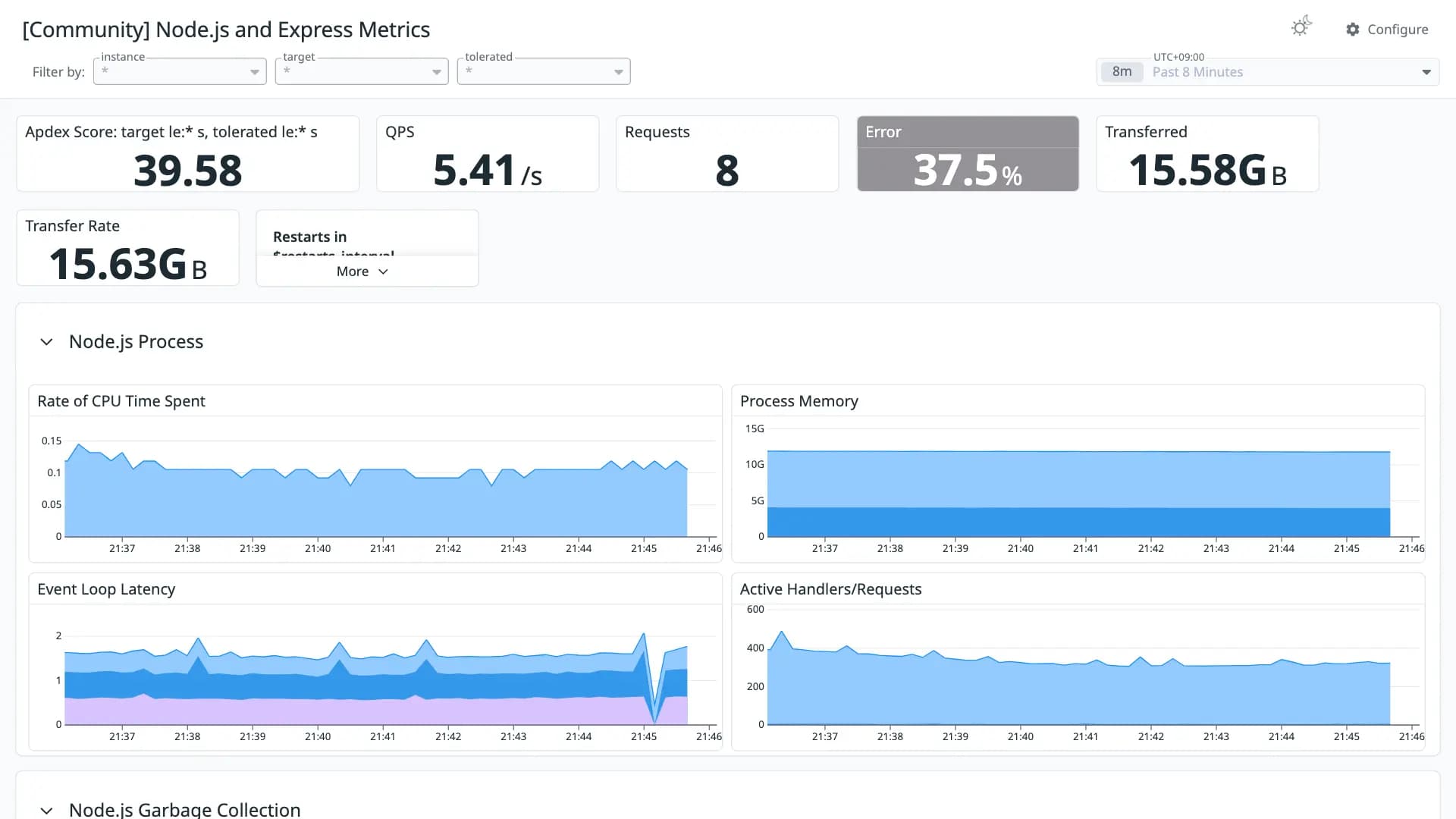Click the Active Handlers/Requests chart title
This screenshot has width=1456, height=819.
[x=831, y=589]
